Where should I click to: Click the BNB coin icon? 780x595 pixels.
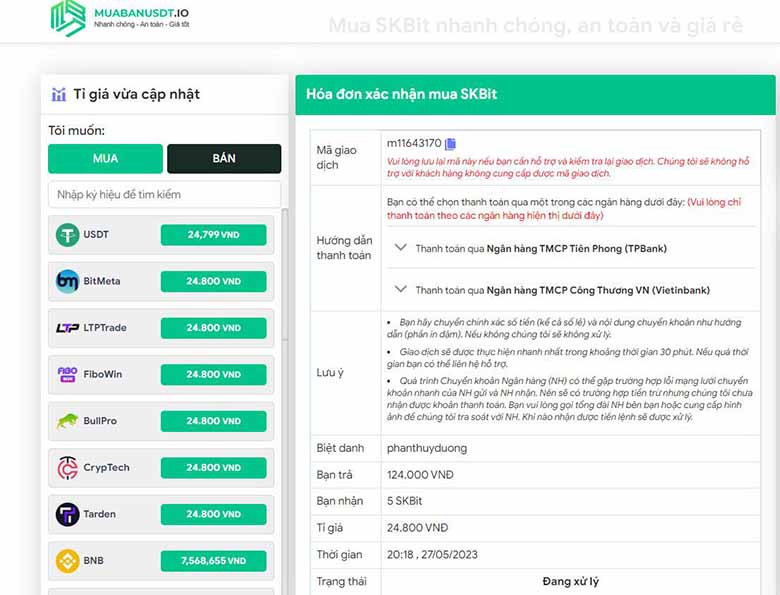(x=67, y=561)
